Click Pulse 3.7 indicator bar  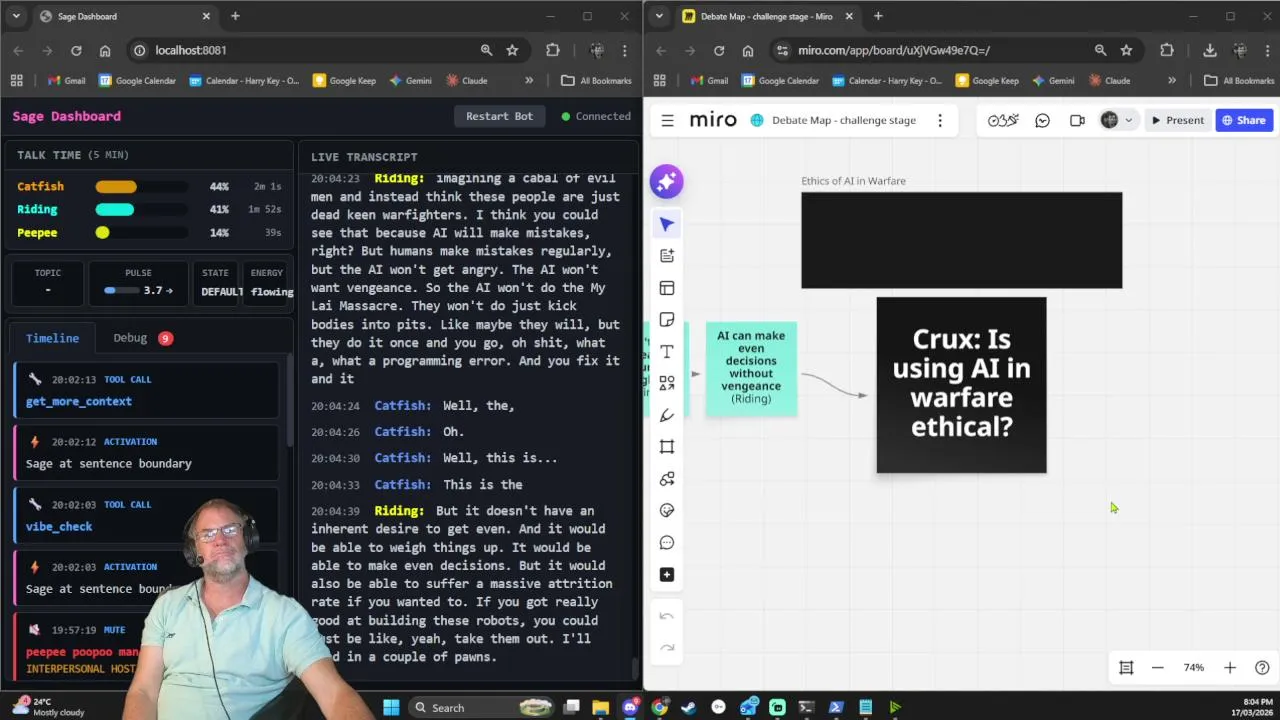(x=124, y=290)
